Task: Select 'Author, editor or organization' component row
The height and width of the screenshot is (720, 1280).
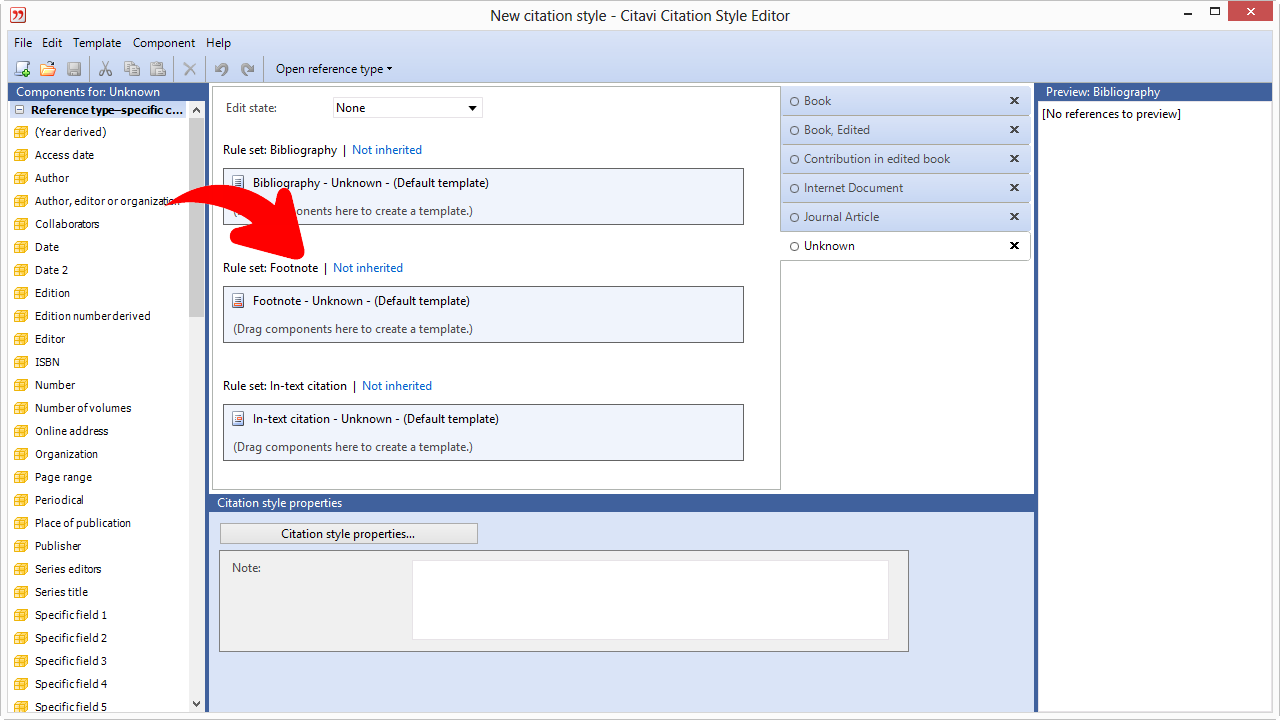Action: [99, 201]
